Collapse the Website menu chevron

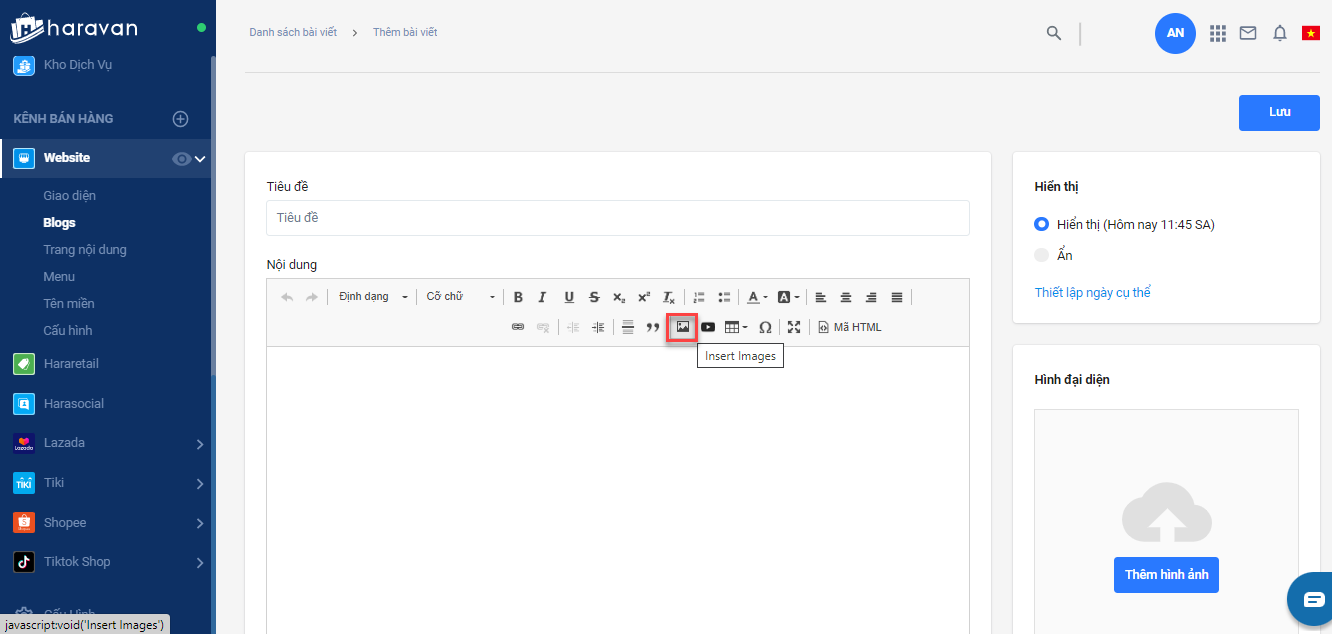200,158
